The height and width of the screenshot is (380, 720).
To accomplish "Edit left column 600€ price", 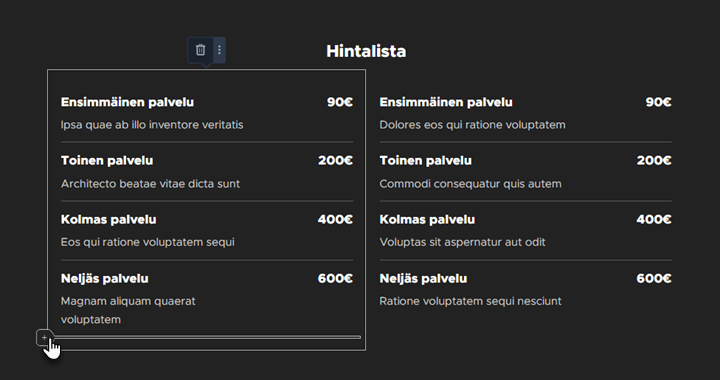I will [x=335, y=279].
